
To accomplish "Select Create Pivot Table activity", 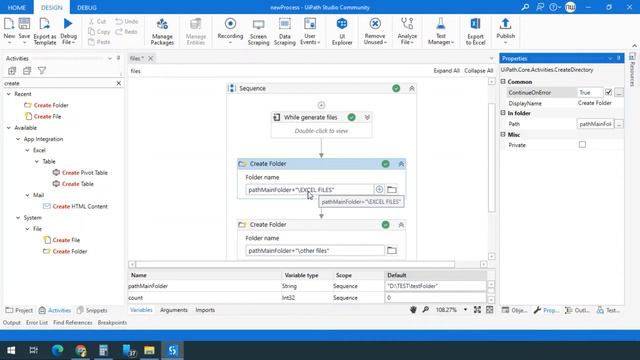I will coord(80,173).
